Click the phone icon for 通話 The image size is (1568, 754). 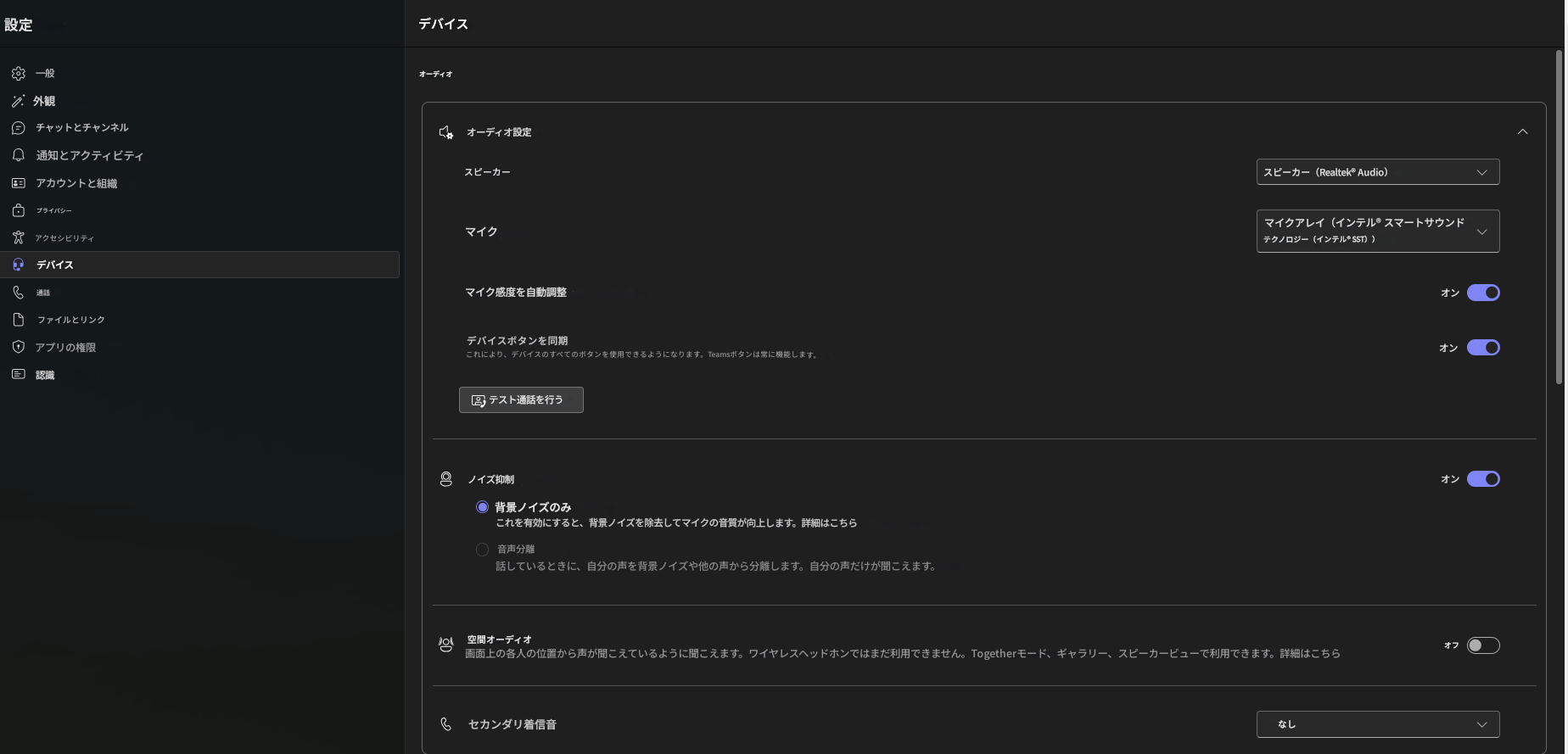point(19,293)
